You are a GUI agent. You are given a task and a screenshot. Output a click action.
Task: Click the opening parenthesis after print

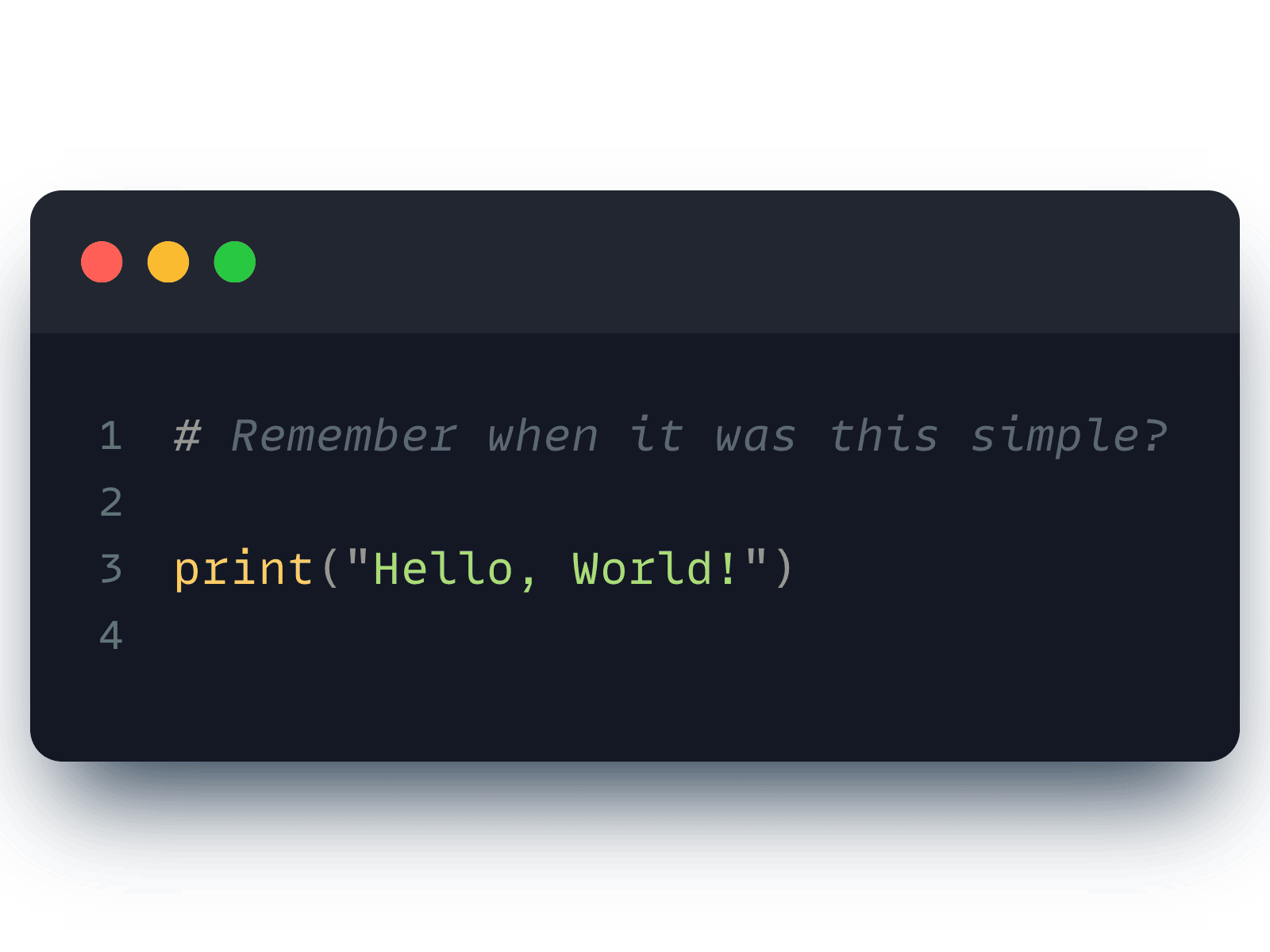330,569
